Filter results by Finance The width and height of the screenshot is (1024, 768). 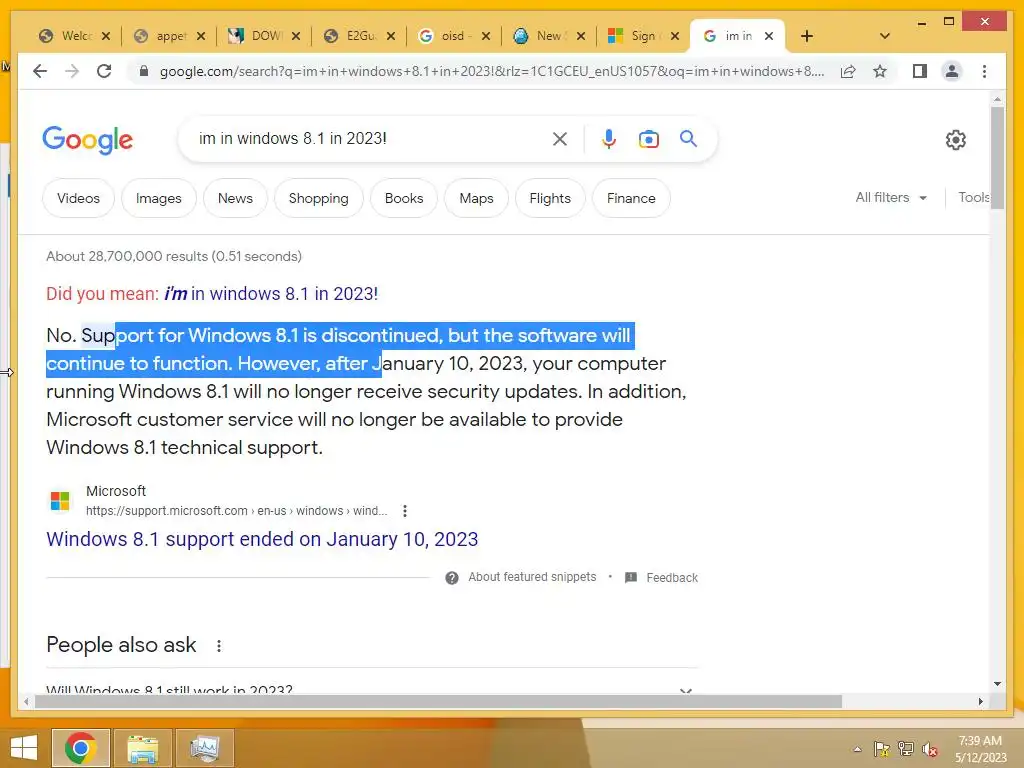click(x=631, y=198)
